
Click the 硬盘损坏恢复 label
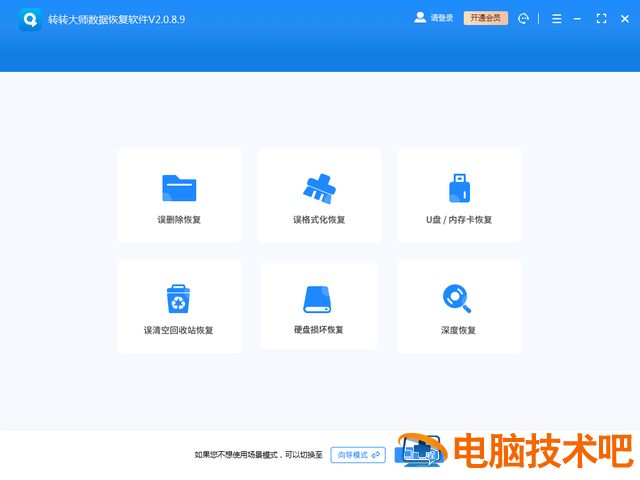tap(319, 330)
